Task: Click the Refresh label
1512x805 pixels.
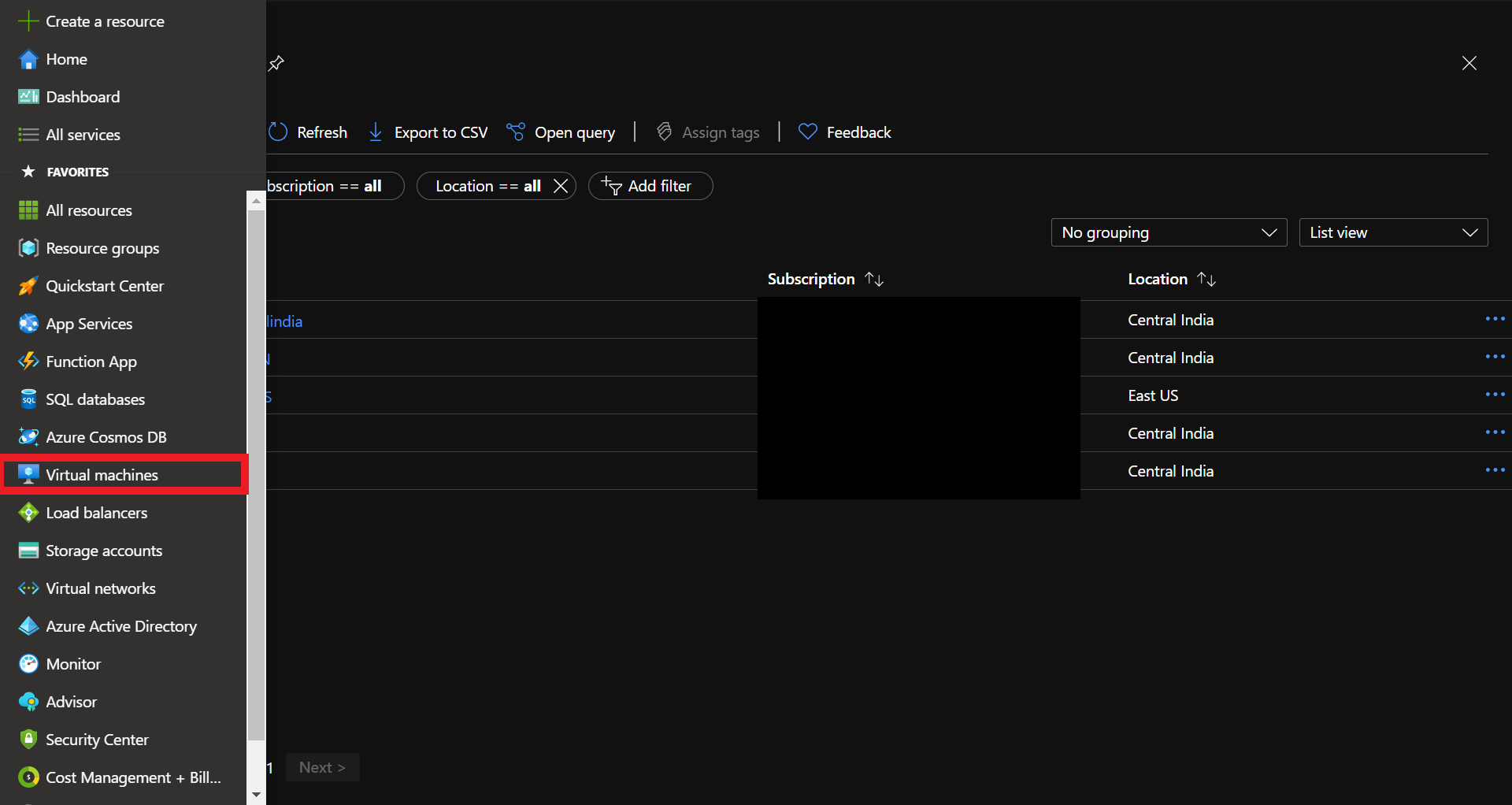Action: click(322, 132)
